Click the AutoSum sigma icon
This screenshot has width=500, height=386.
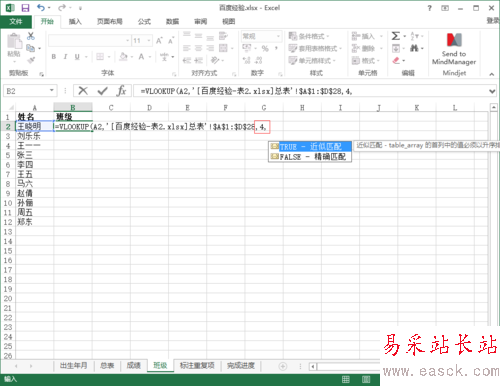click(x=396, y=36)
